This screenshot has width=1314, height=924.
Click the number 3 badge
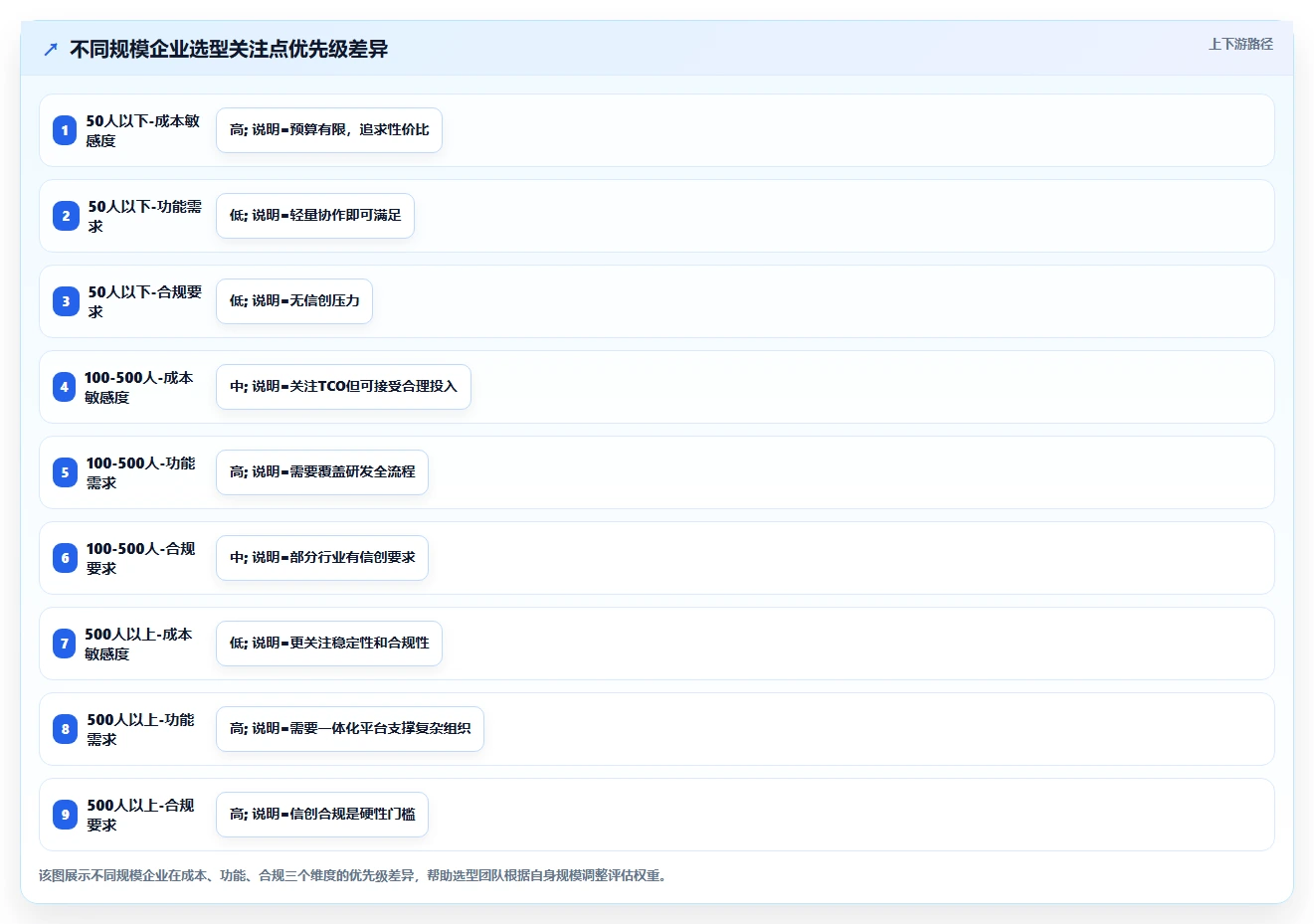pyautogui.click(x=66, y=301)
